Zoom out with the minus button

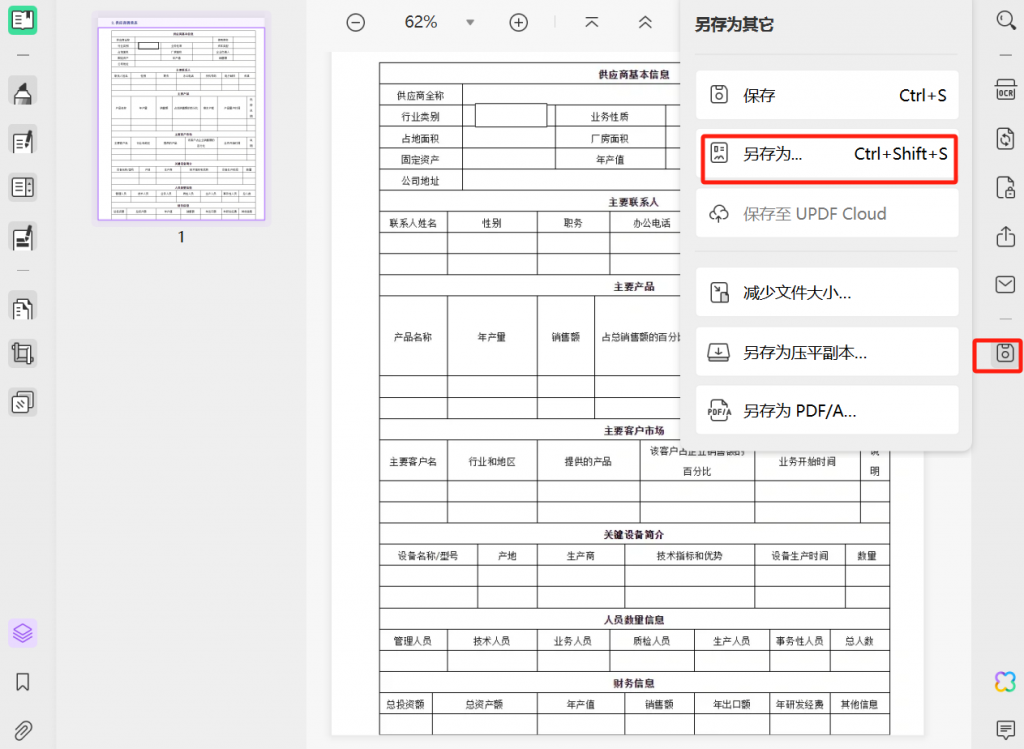click(356, 23)
